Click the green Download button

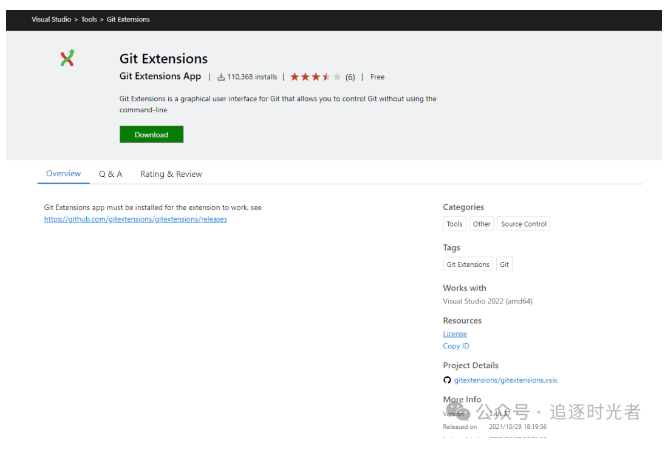(152, 135)
